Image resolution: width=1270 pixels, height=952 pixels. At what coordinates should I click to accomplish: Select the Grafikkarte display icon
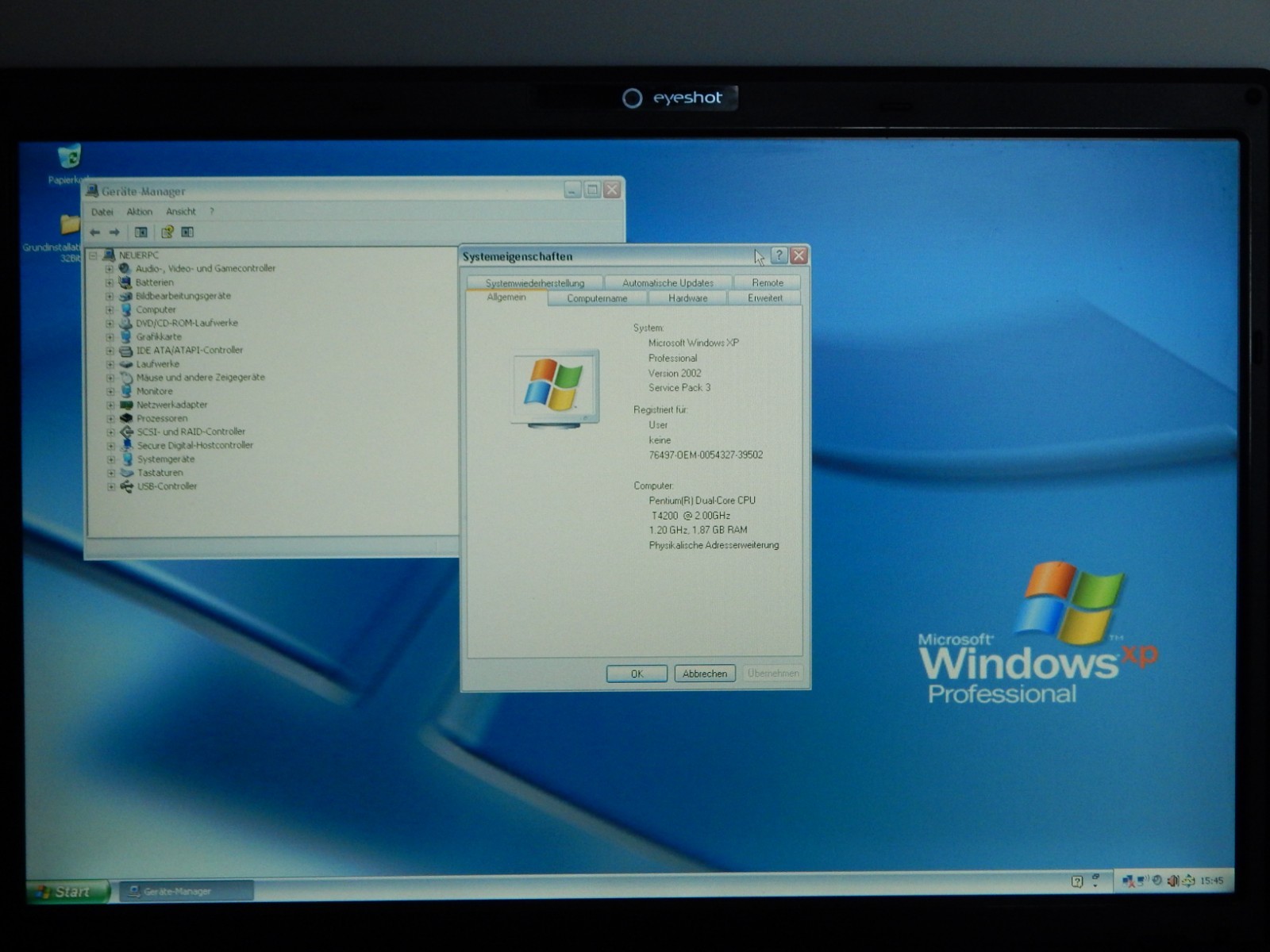pyautogui.click(x=125, y=336)
